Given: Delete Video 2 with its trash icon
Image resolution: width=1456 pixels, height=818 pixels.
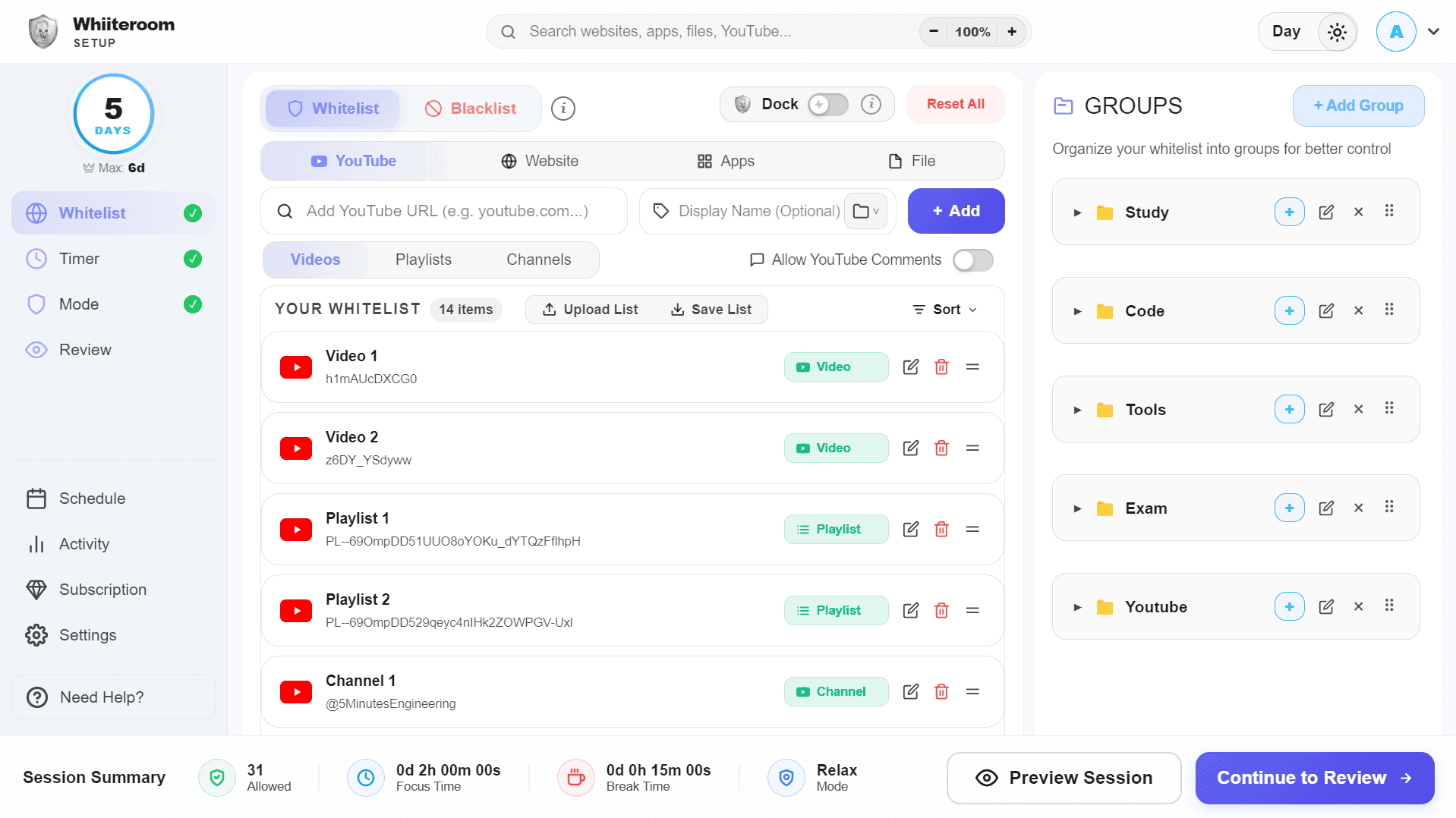Looking at the screenshot, I should point(941,448).
